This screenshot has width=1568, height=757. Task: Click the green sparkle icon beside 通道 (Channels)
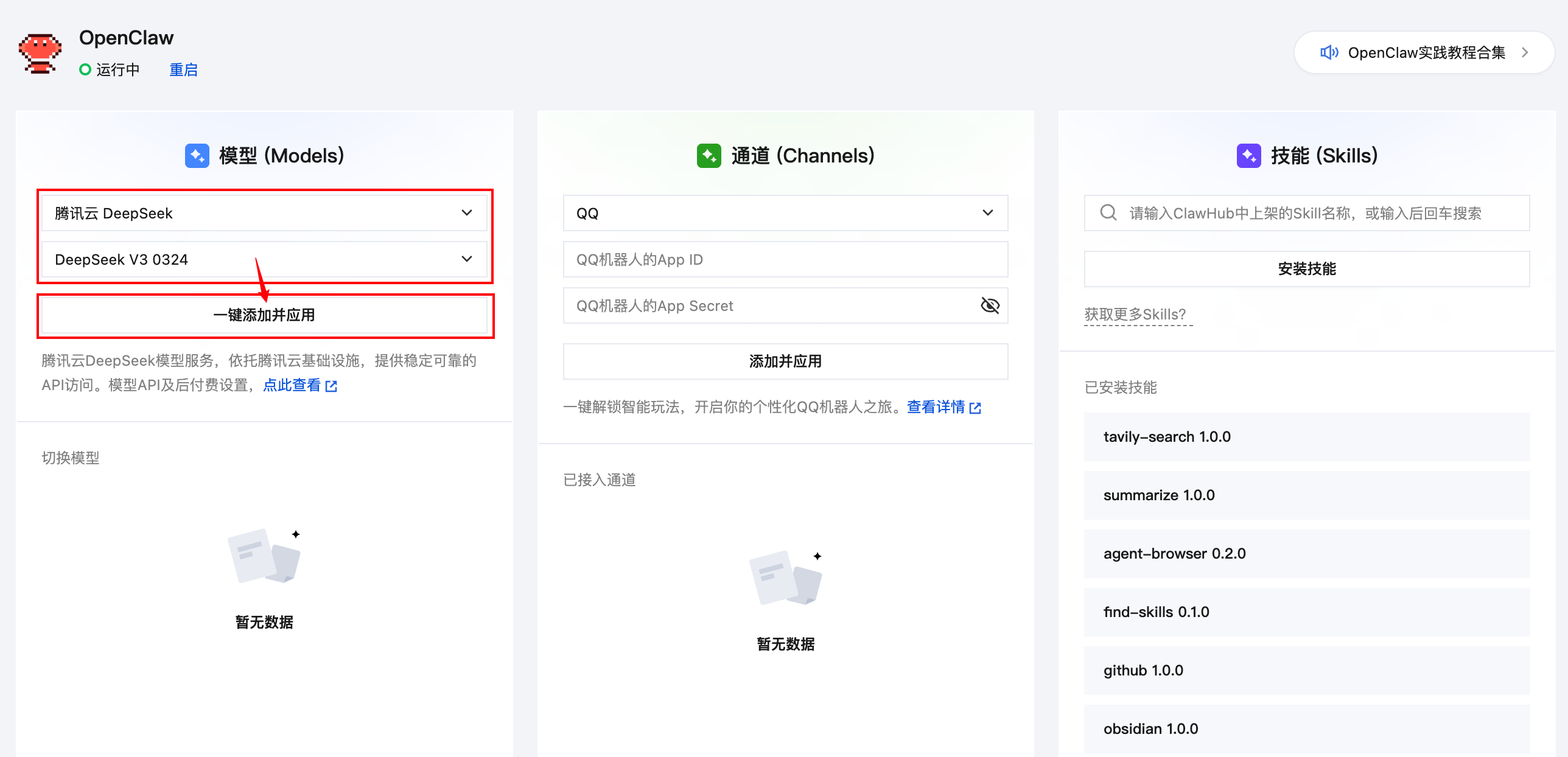pyautogui.click(x=709, y=155)
